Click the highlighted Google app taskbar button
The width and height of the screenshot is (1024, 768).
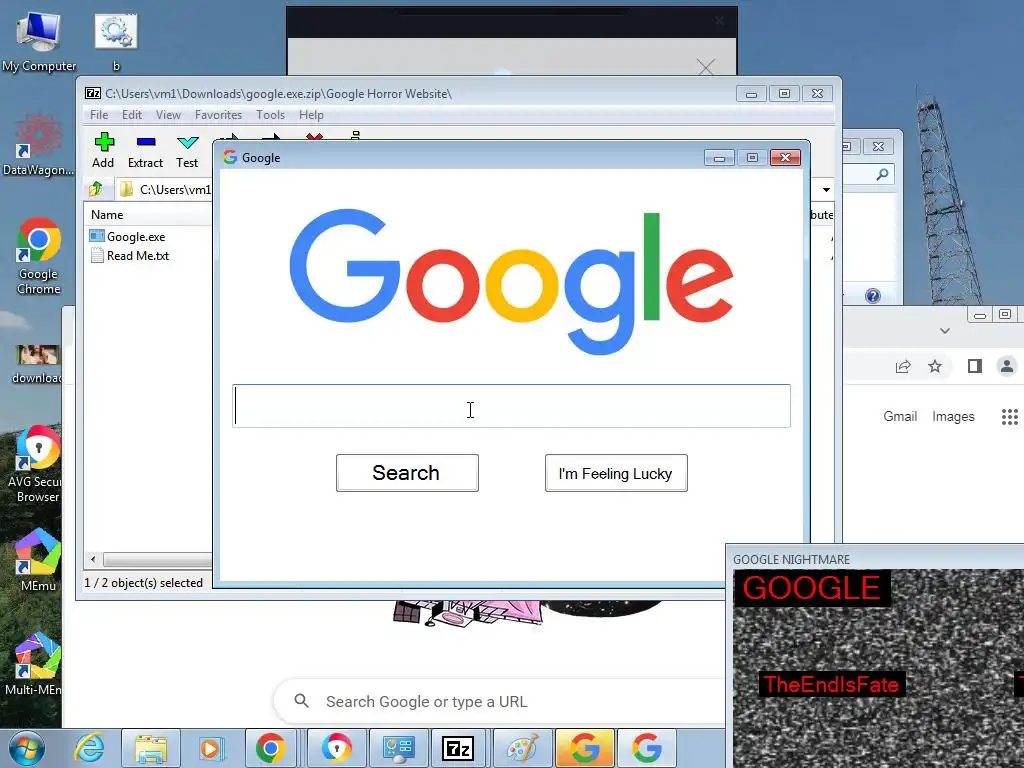tap(584, 748)
